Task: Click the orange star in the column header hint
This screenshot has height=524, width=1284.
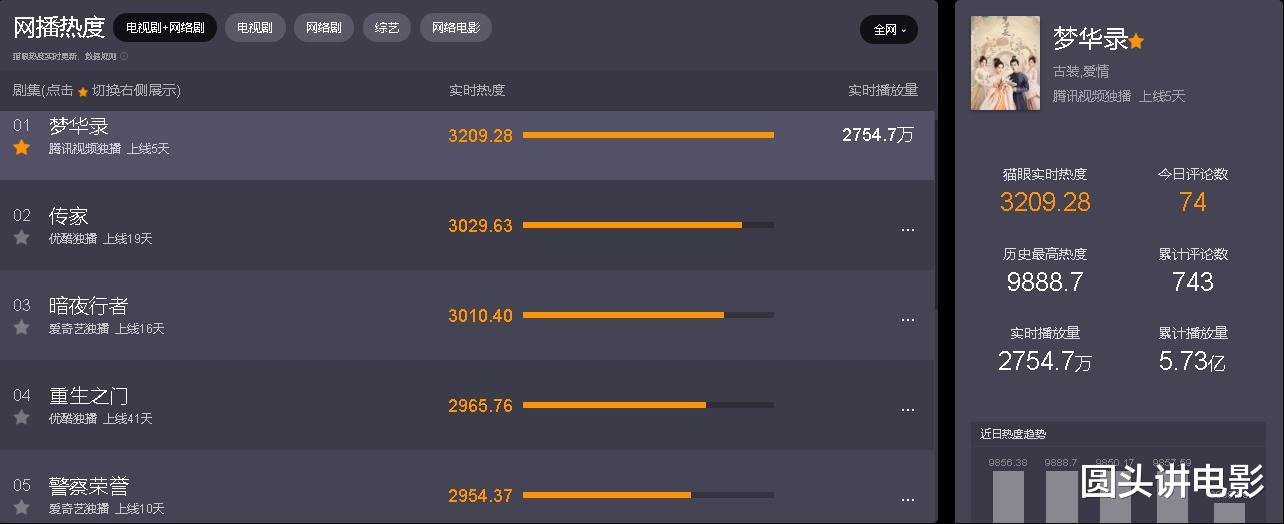Action: pyautogui.click(x=83, y=91)
